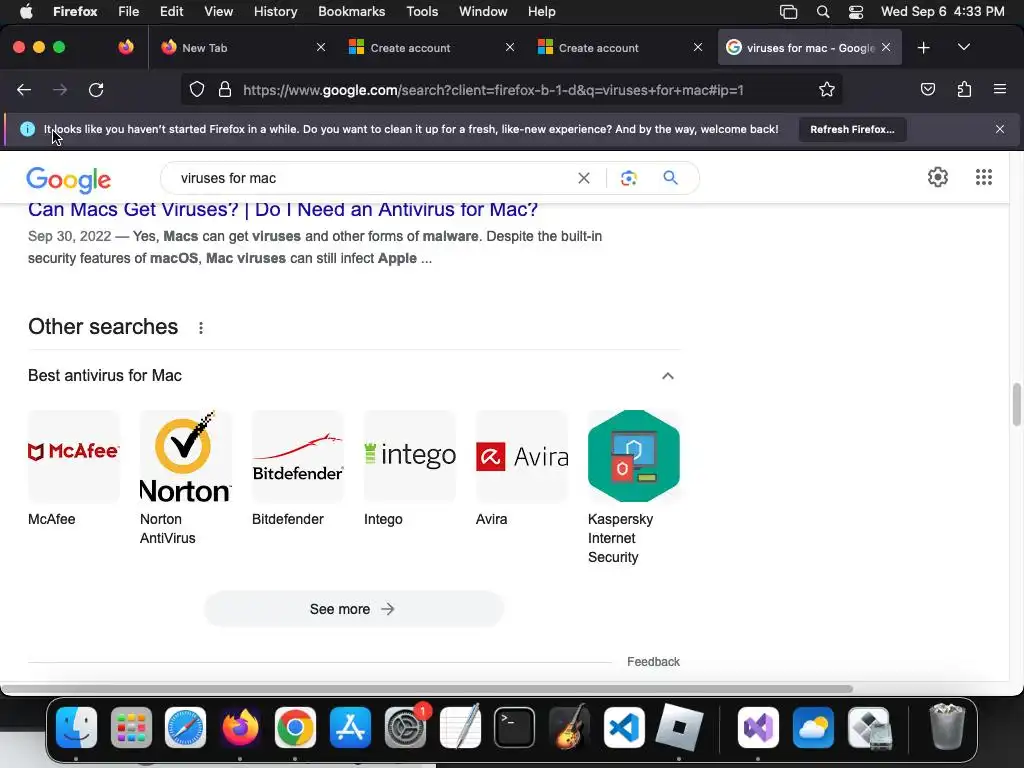The image size is (1024, 768).
Task: Close the New Tab tab
Action: pyautogui.click(x=321, y=47)
